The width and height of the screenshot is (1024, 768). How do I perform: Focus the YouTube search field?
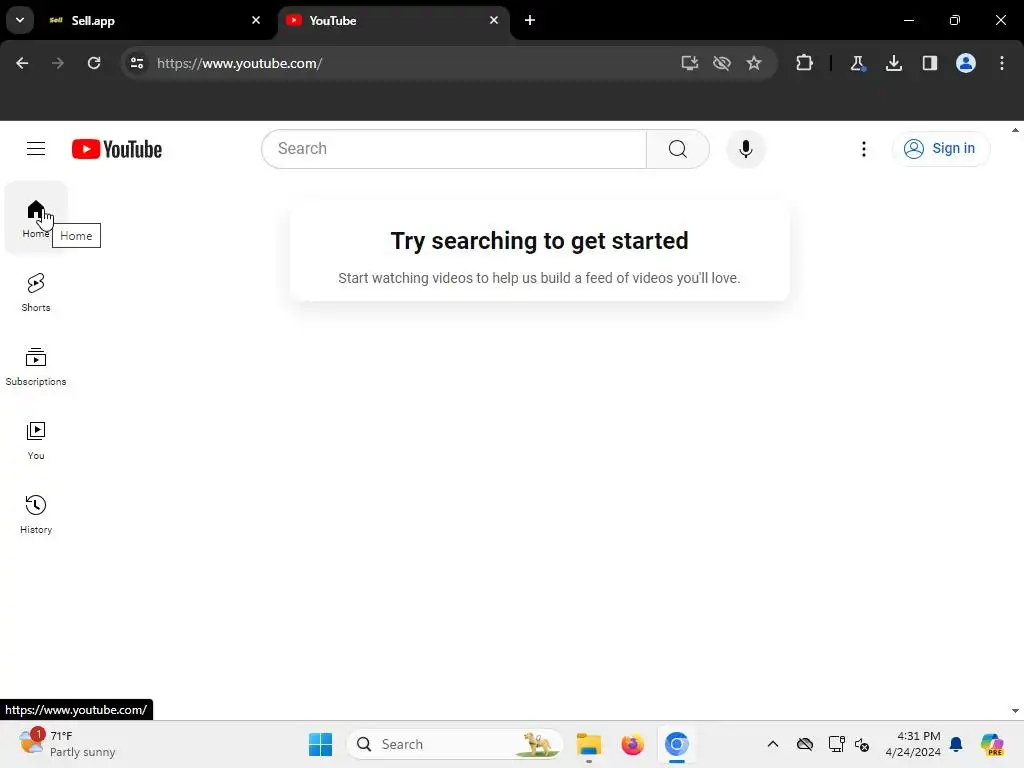(x=454, y=149)
